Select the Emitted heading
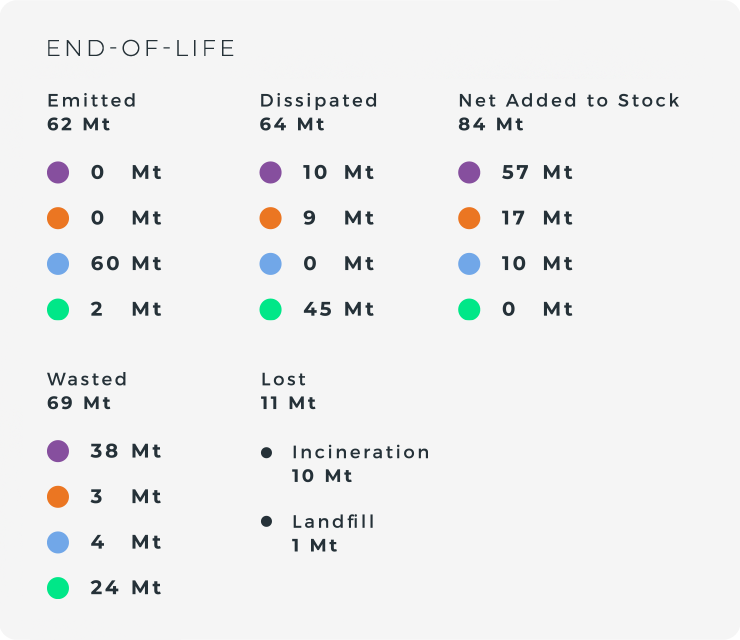The width and height of the screenshot is (740, 640). (x=92, y=100)
